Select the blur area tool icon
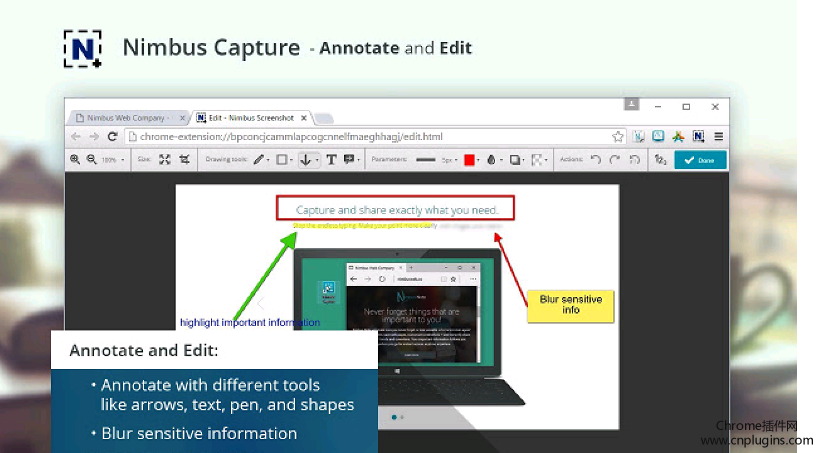 536,160
